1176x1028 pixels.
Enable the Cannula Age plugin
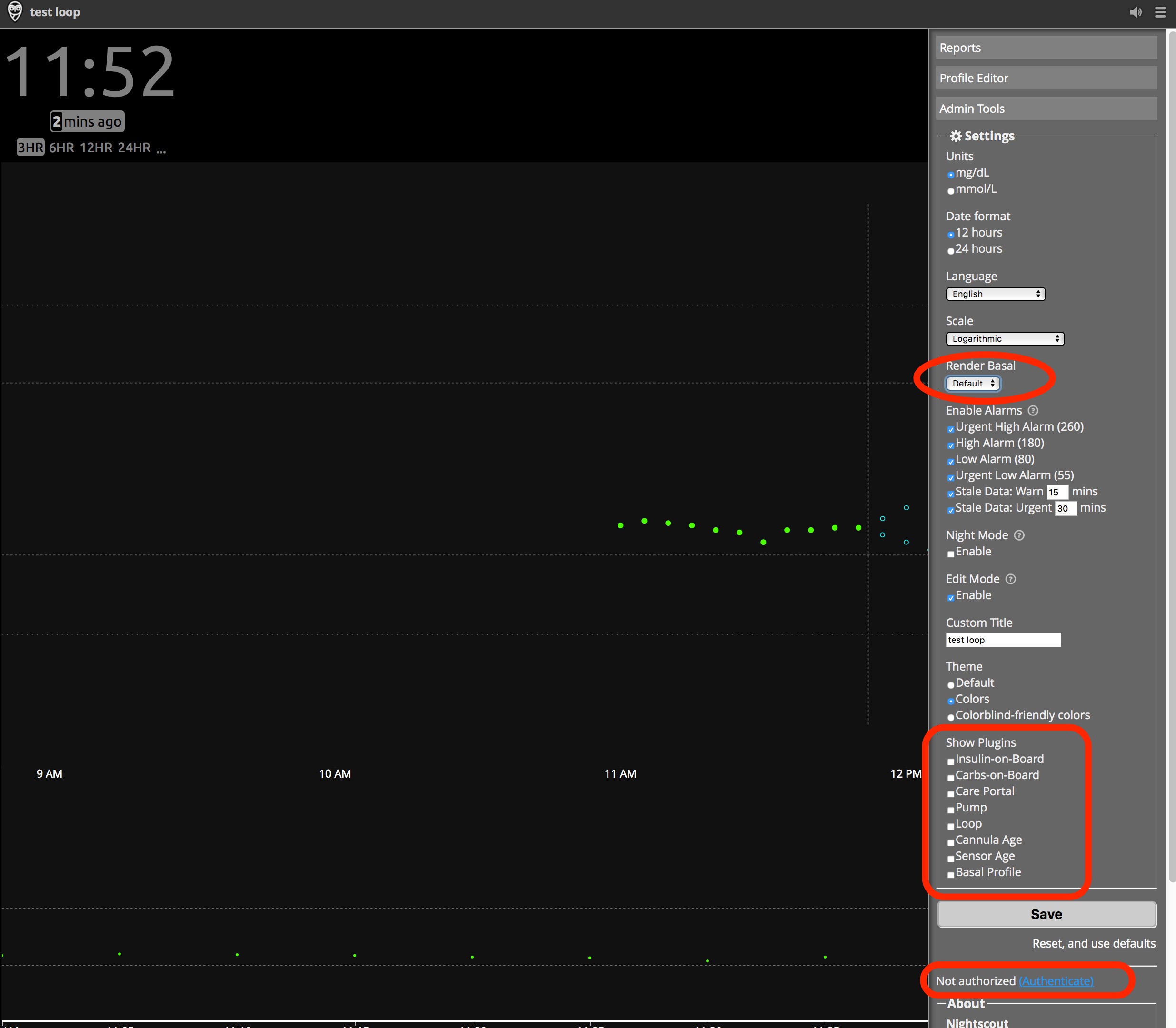951,842
